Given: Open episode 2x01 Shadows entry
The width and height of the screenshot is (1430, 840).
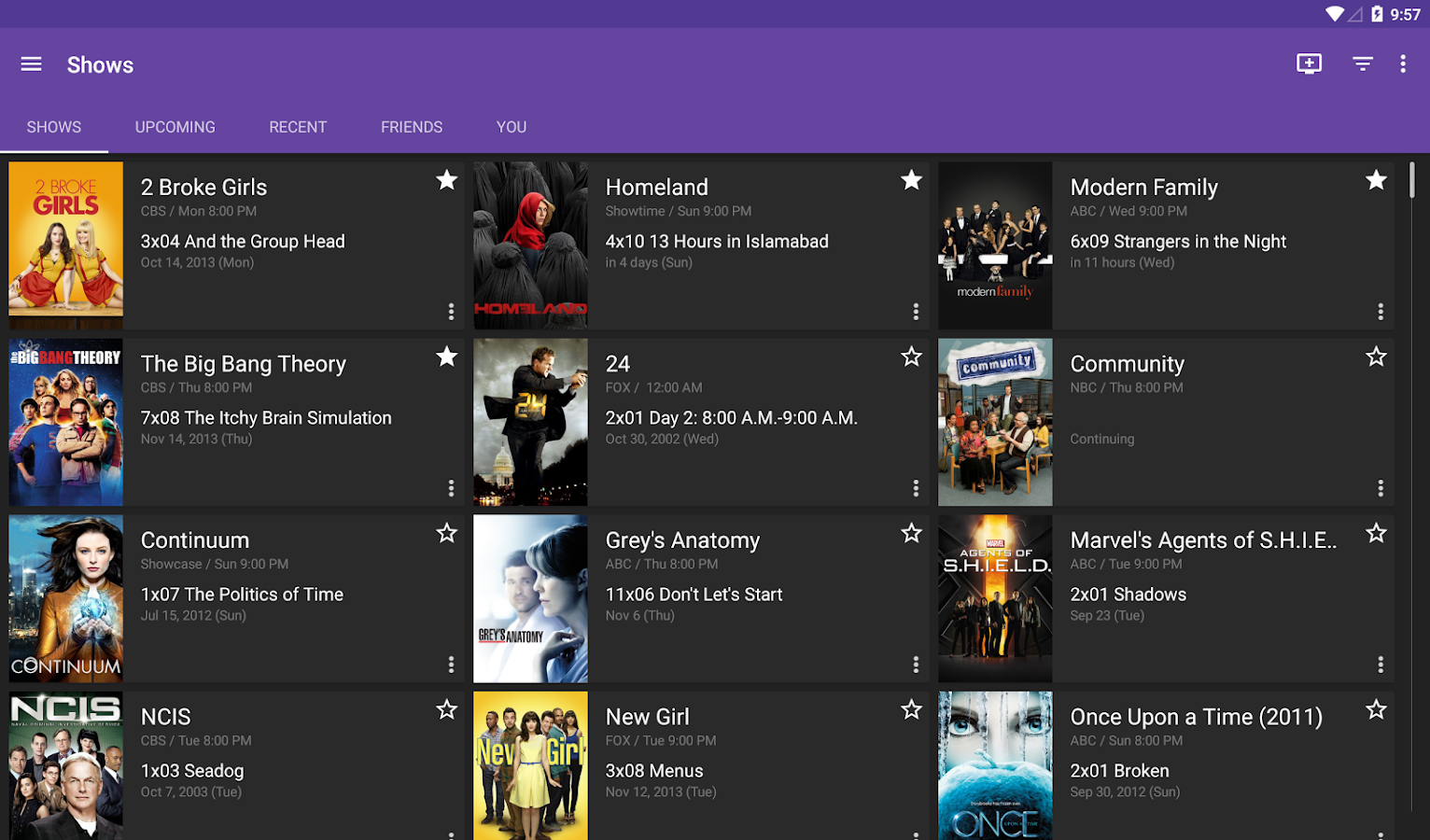Looking at the screenshot, I should (1129, 595).
